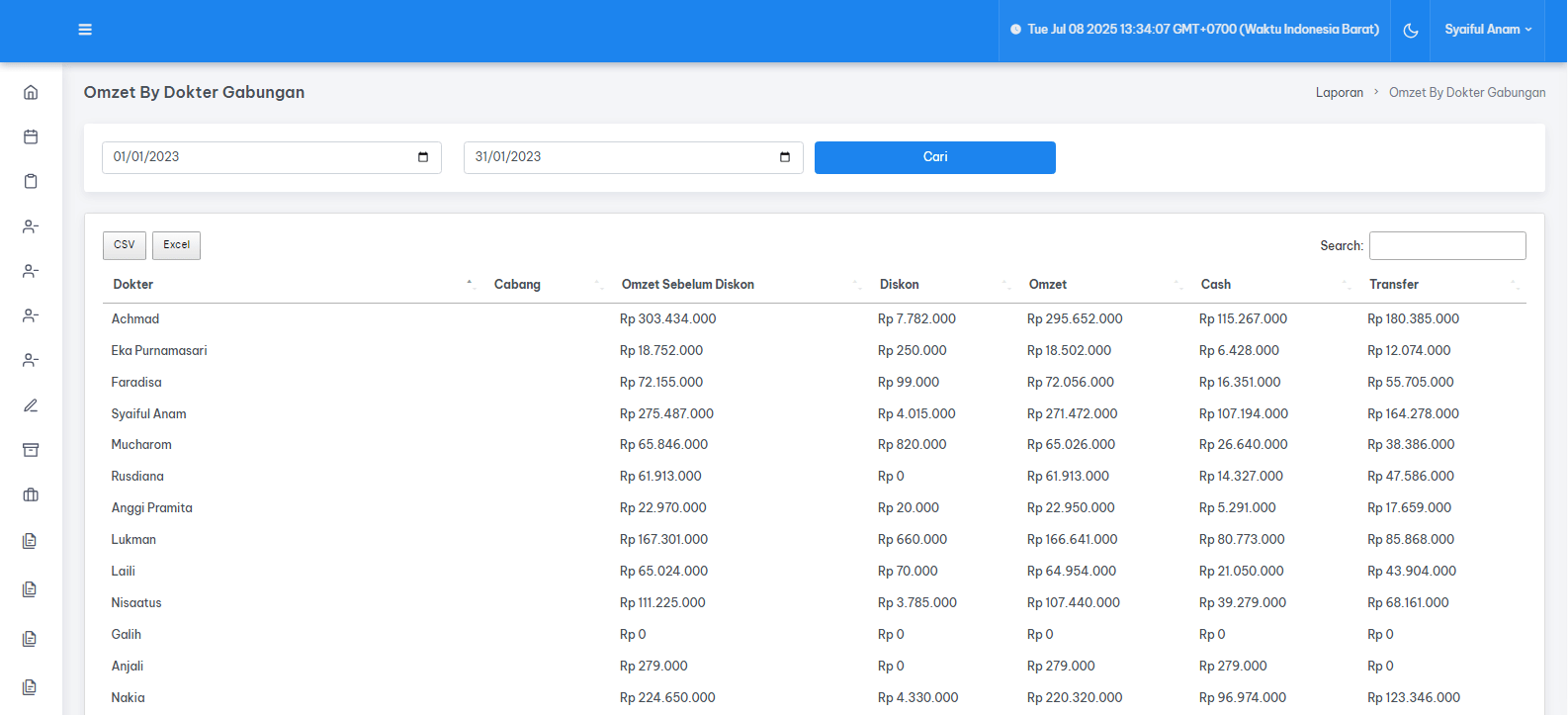Switch to dark mode with the moon icon
Viewport: 1568px width, 715px height.
click(x=1411, y=31)
